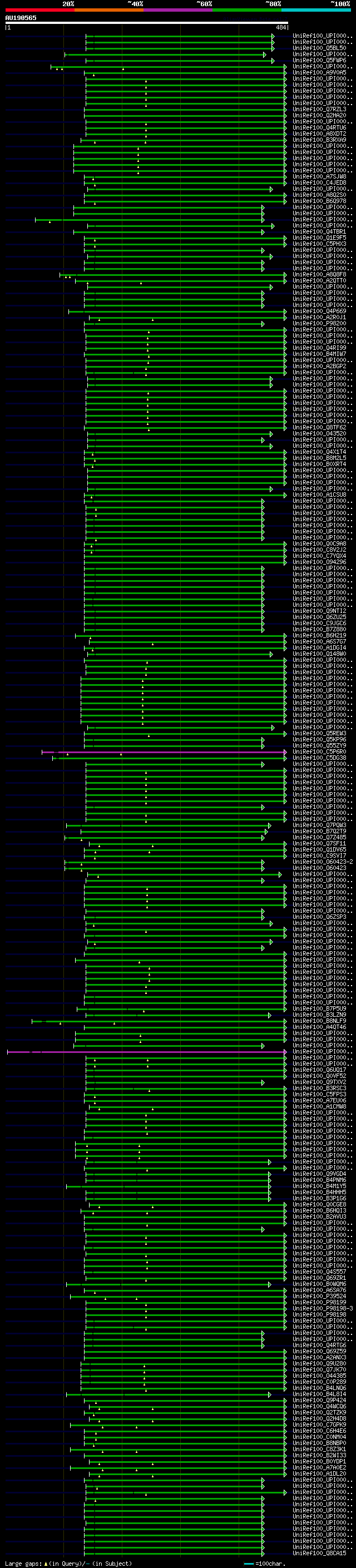Select label UniRef100_Q6UQ17
The height and width of the screenshot is (1568, 356).
pyautogui.click(x=319, y=1070)
